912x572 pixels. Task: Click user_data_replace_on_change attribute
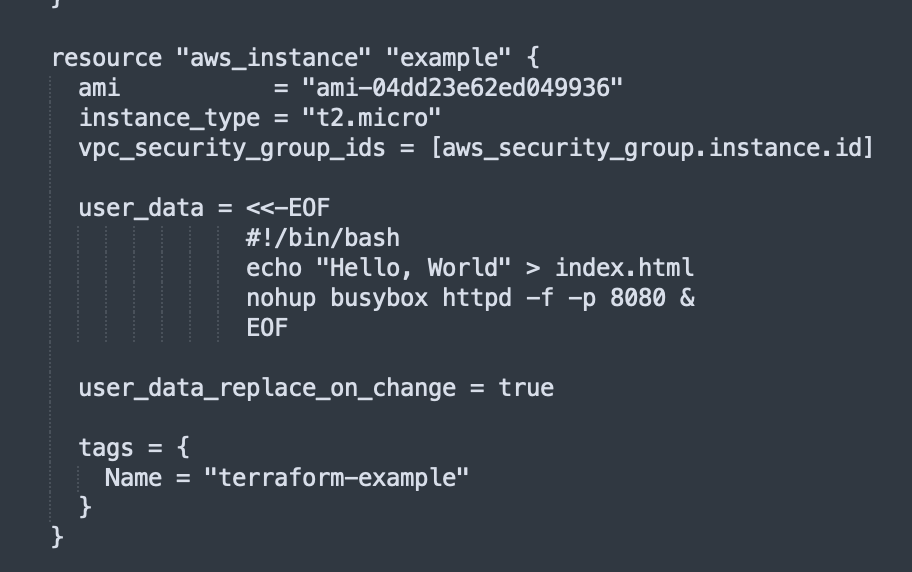click(x=267, y=388)
